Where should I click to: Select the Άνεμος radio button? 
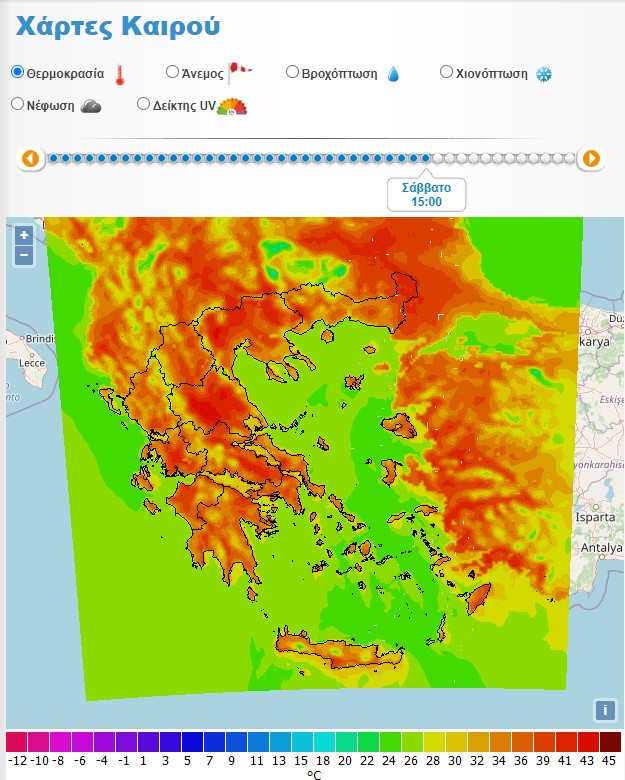172,72
